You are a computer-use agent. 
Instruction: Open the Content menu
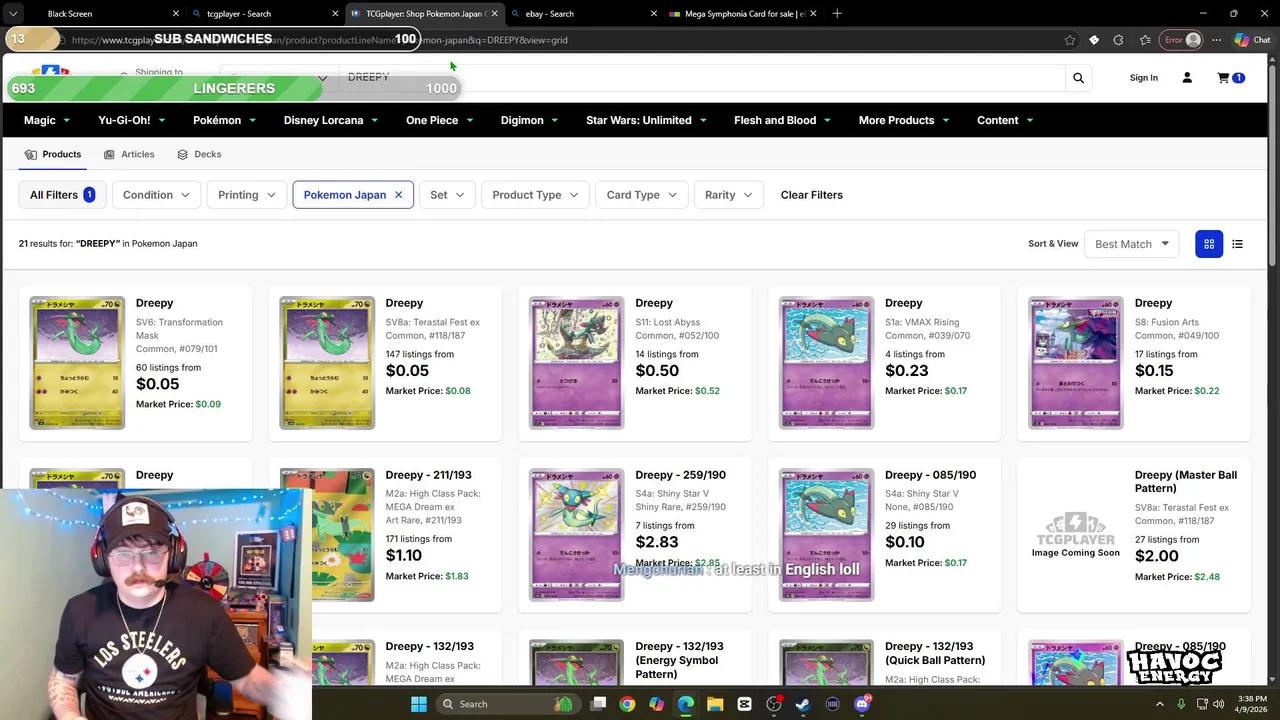tap(1005, 120)
